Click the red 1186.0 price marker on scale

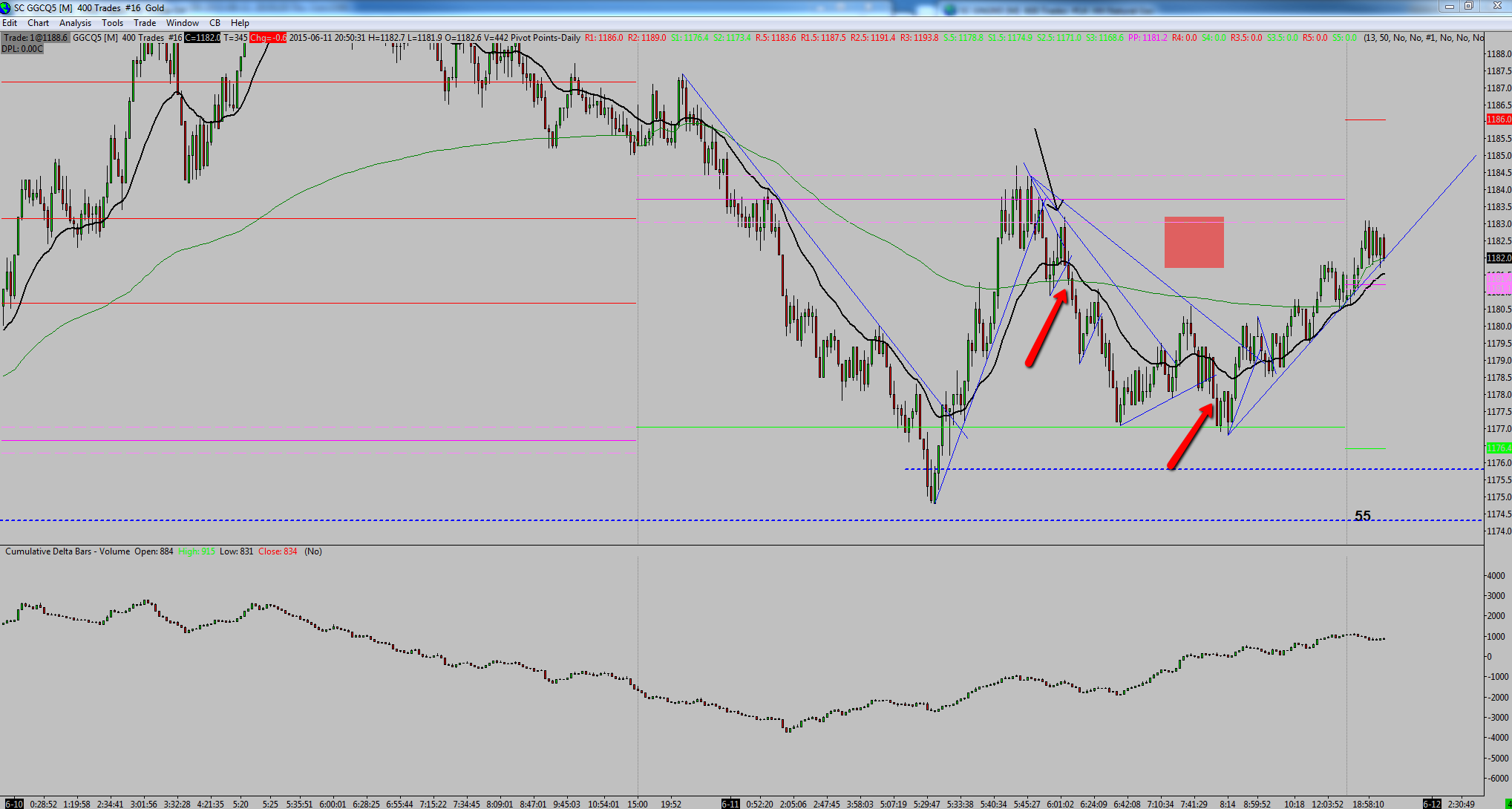[x=1498, y=119]
